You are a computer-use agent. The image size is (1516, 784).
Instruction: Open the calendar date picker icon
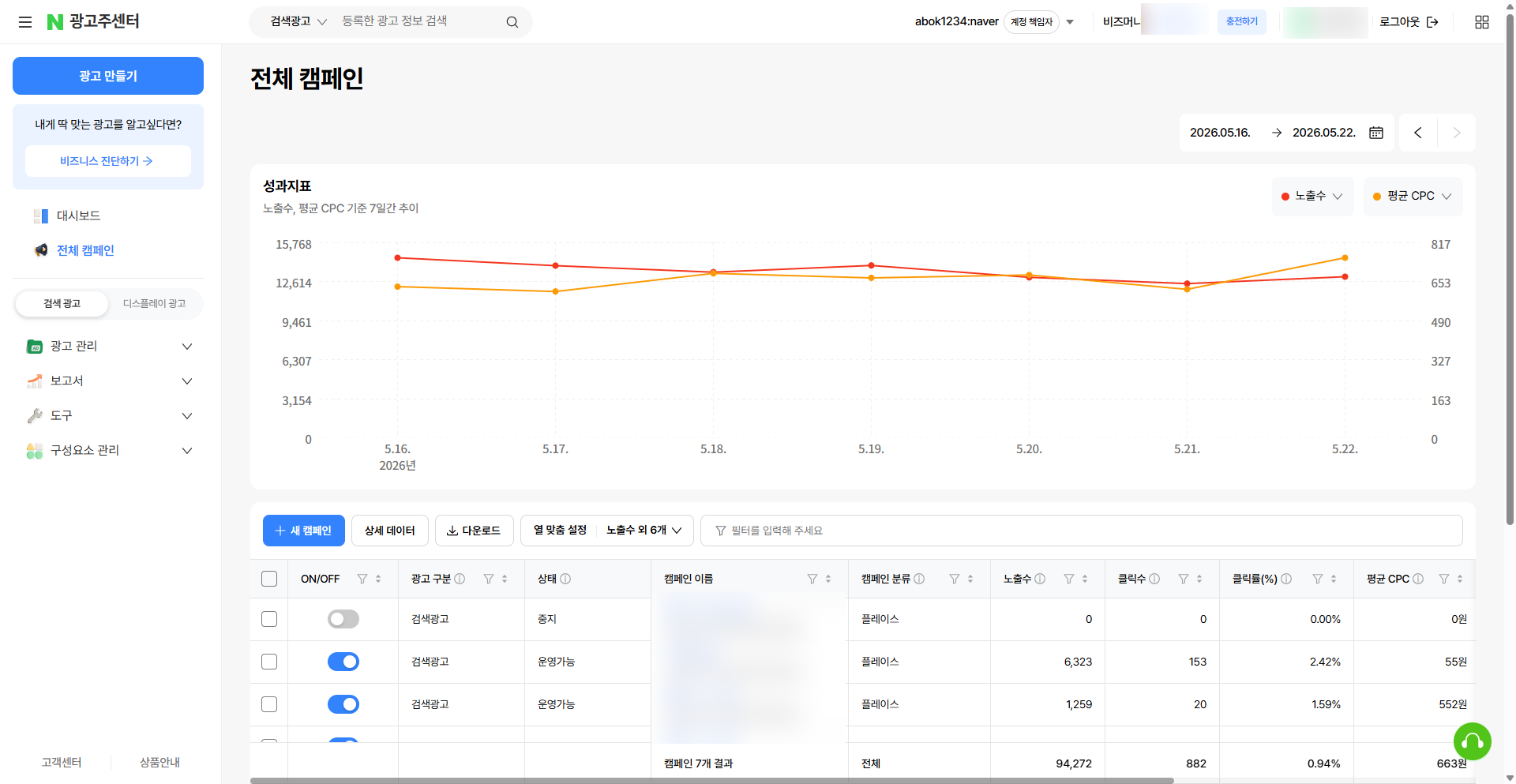click(1376, 133)
